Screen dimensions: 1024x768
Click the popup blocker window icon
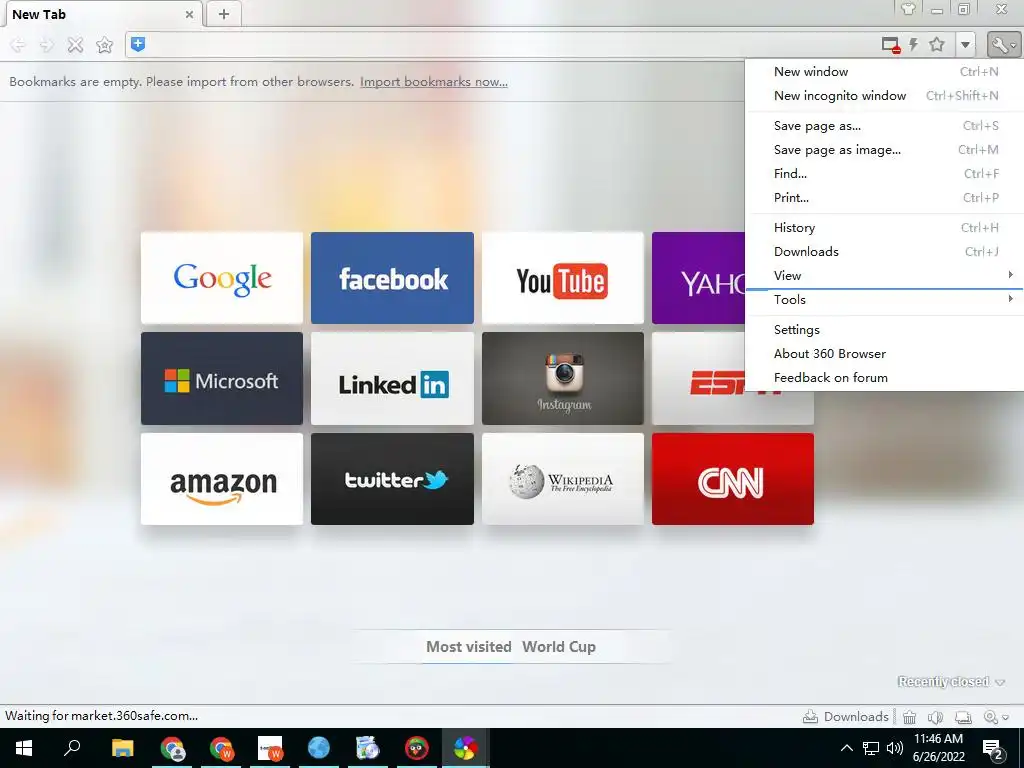tap(891, 45)
